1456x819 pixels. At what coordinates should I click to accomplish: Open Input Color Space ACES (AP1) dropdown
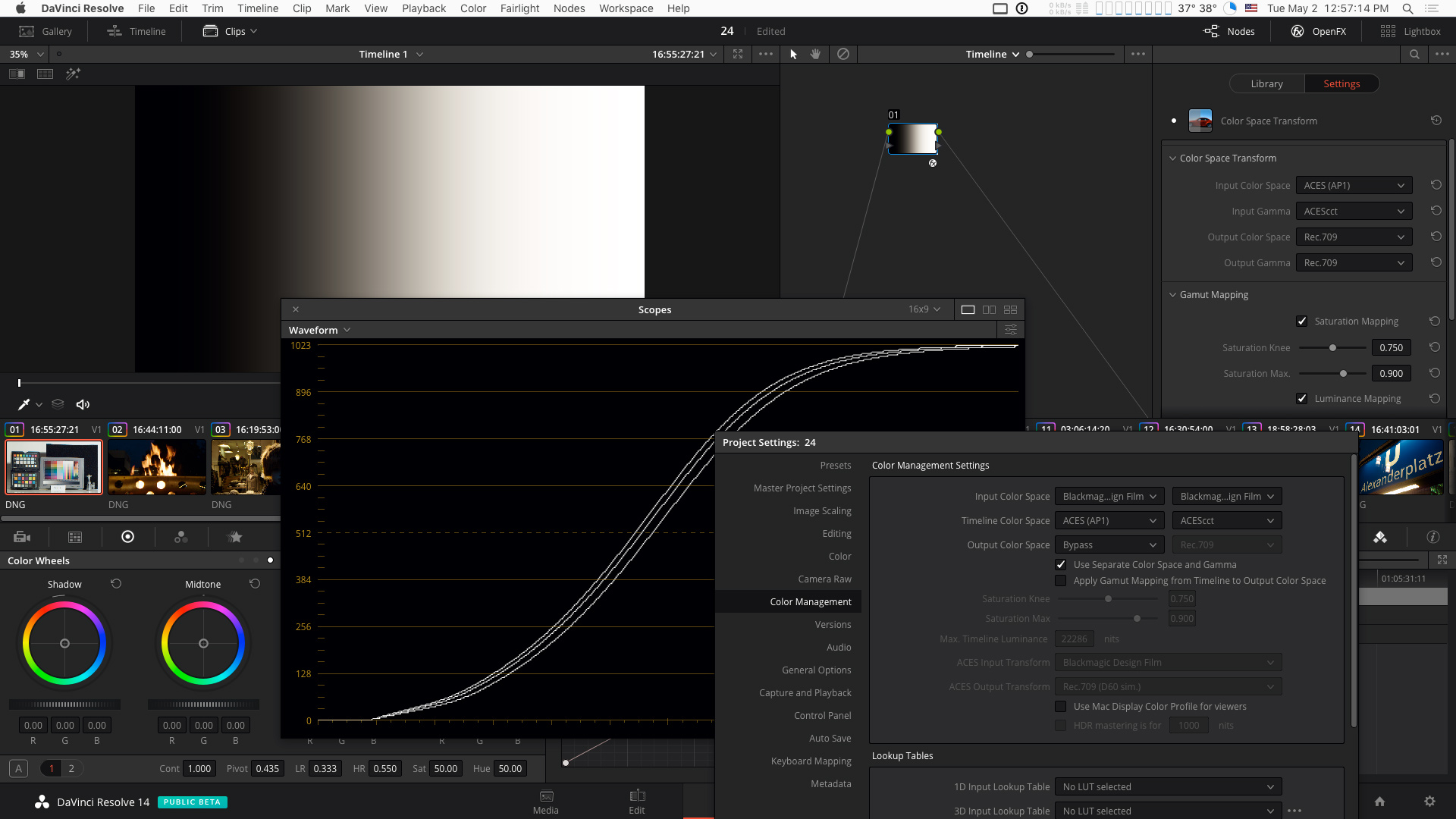(1354, 186)
